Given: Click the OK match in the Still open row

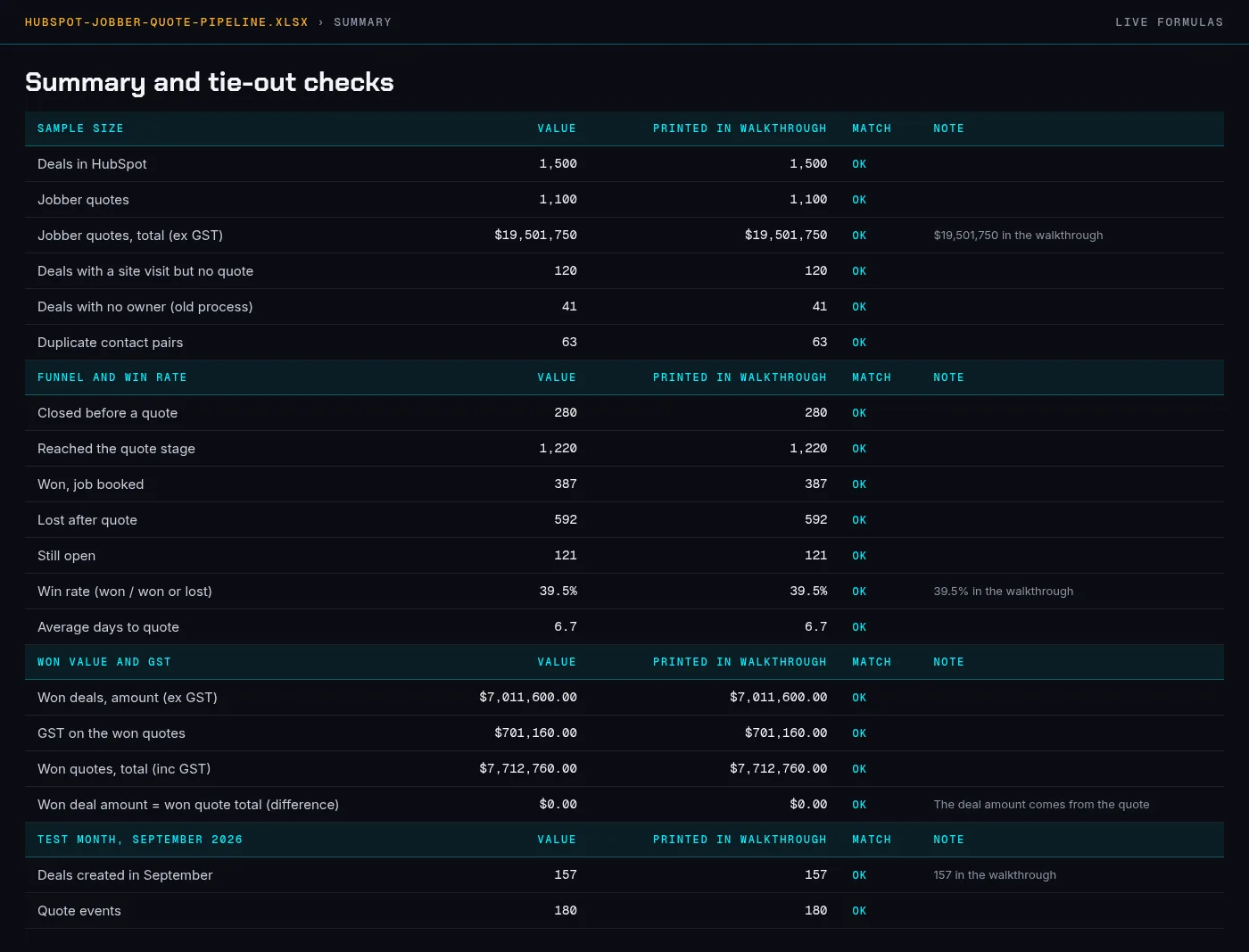Looking at the screenshot, I should [x=859, y=556].
